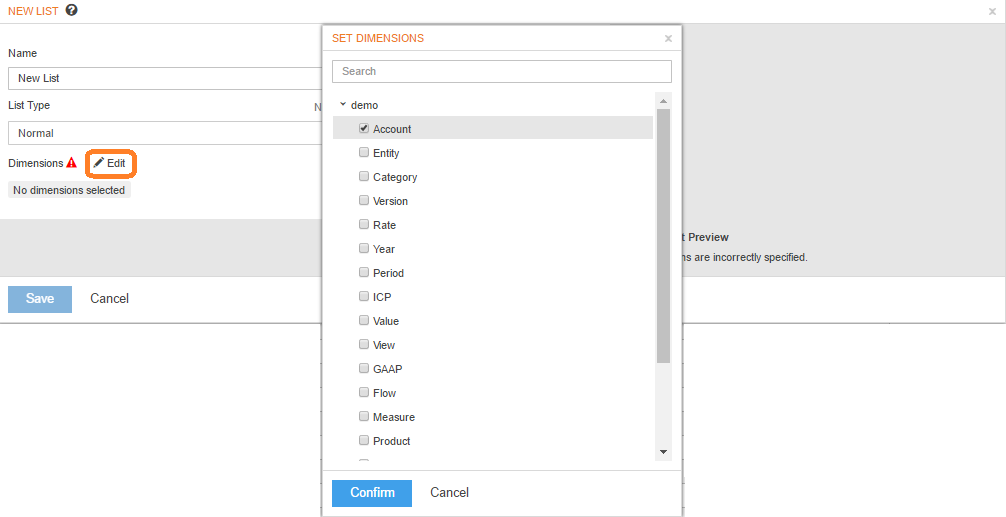Click the pencil Edit dimensions icon
This screenshot has height=517, width=1006.
98,163
